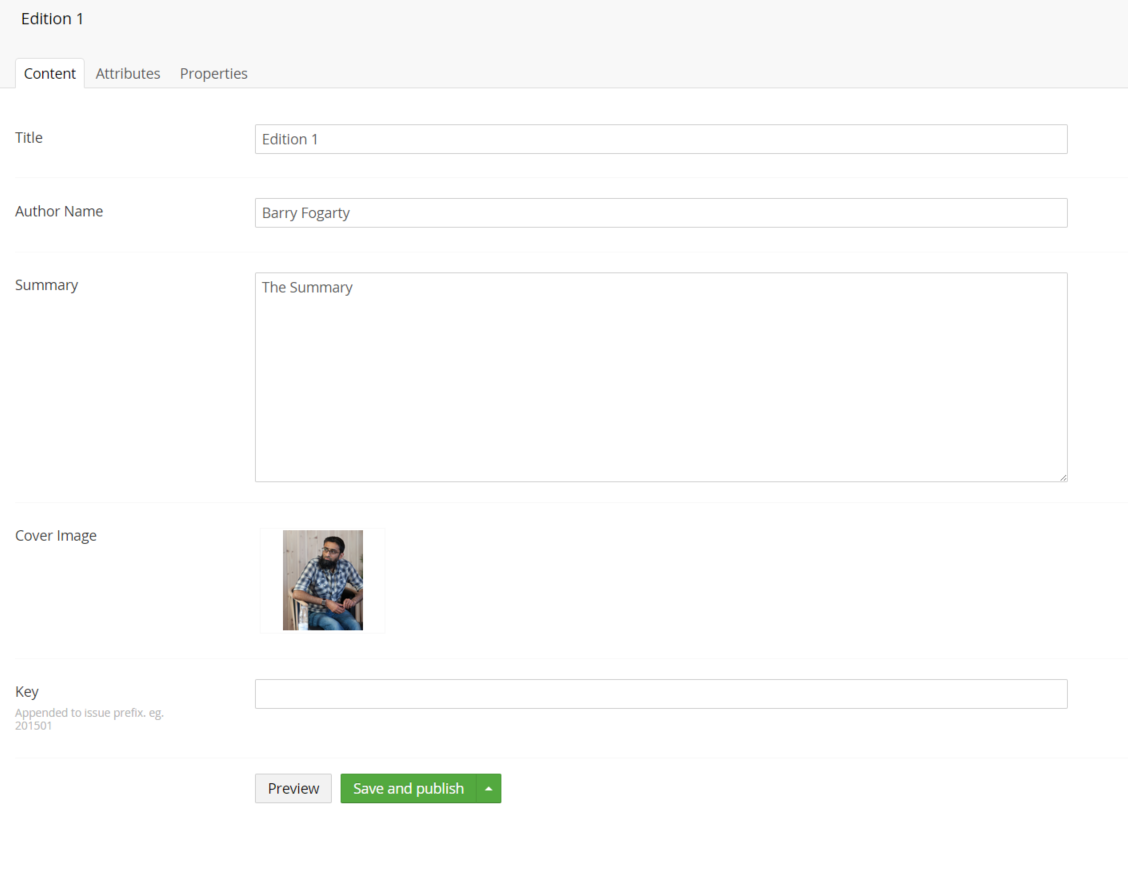Click Save and publish

409,789
